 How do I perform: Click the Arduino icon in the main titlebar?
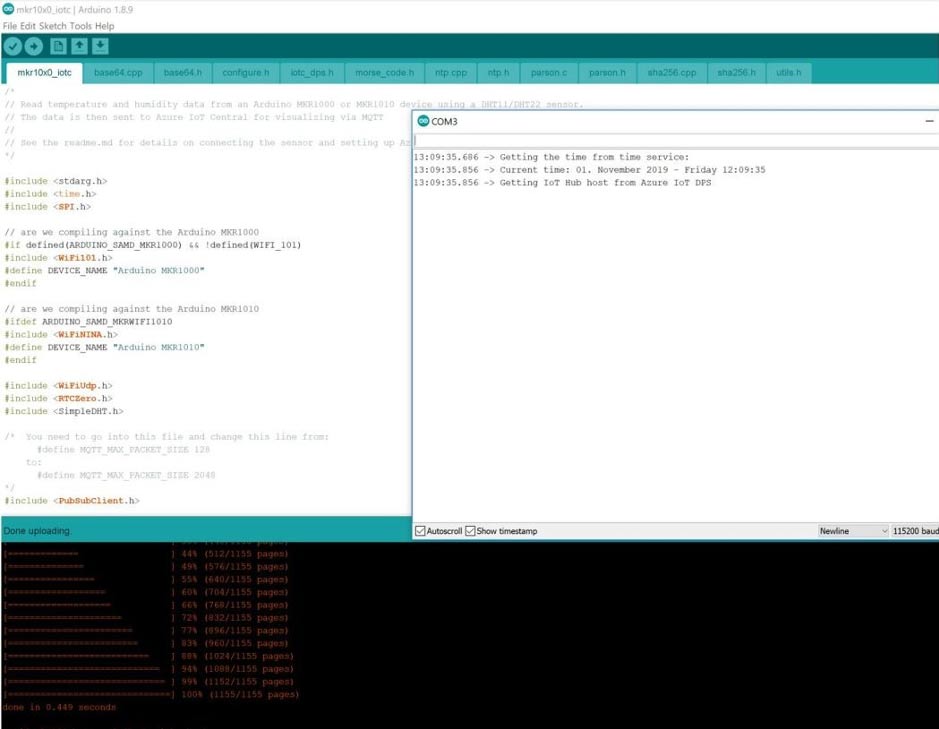(x=8, y=9)
